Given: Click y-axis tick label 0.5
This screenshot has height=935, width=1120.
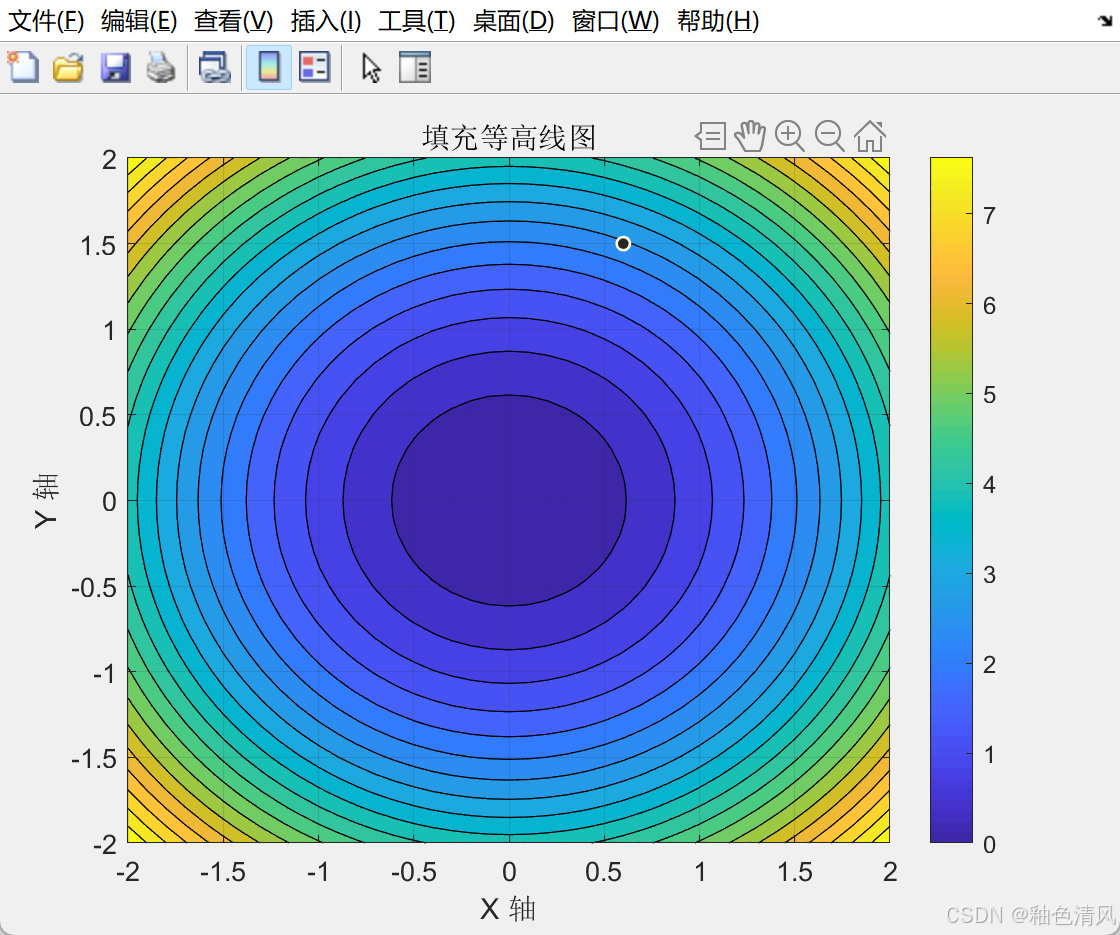Looking at the screenshot, I should (97, 416).
